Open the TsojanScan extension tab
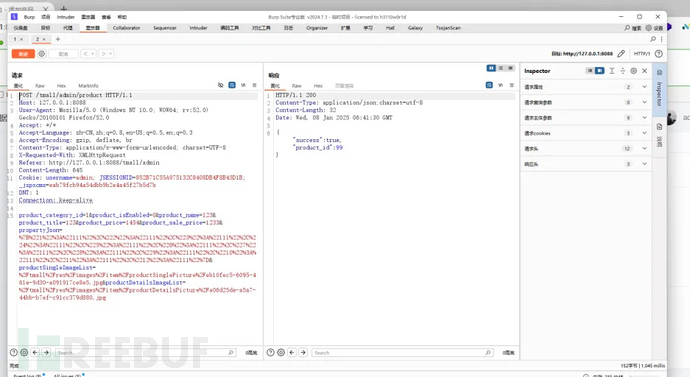This screenshot has width=690, height=377. (448, 28)
